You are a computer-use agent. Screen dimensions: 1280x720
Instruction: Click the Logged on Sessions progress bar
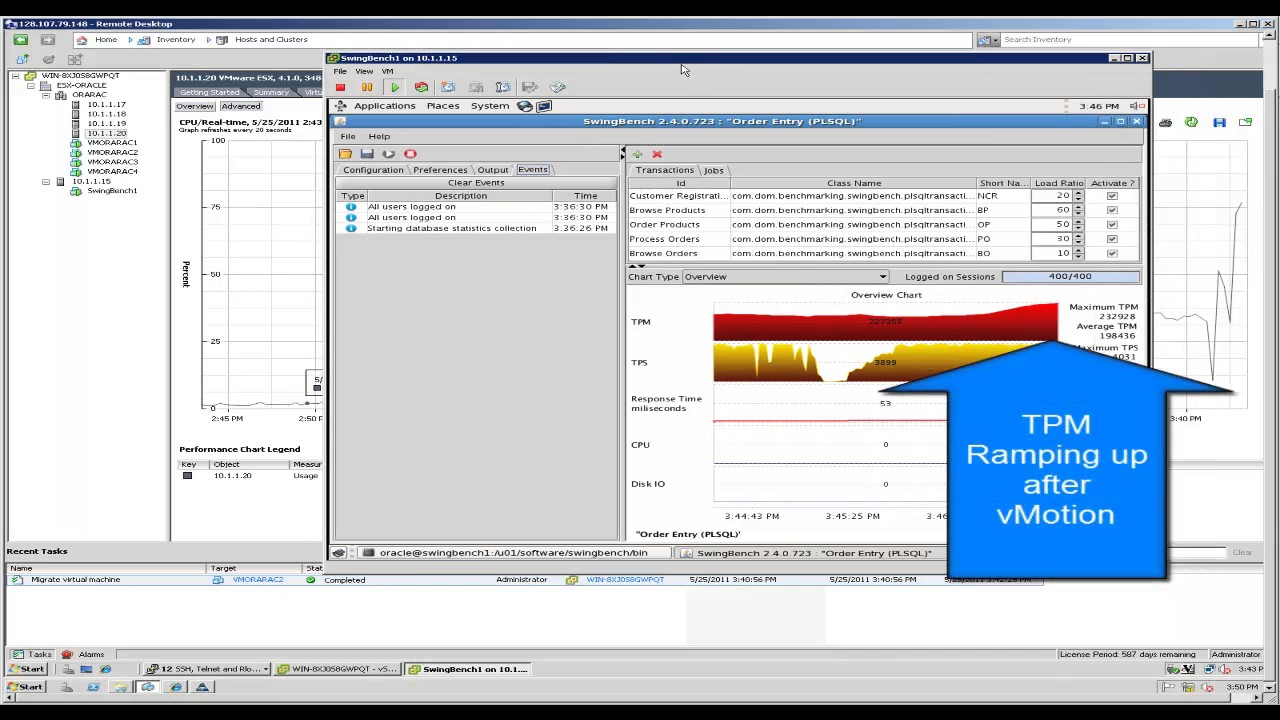(x=1070, y=277)
